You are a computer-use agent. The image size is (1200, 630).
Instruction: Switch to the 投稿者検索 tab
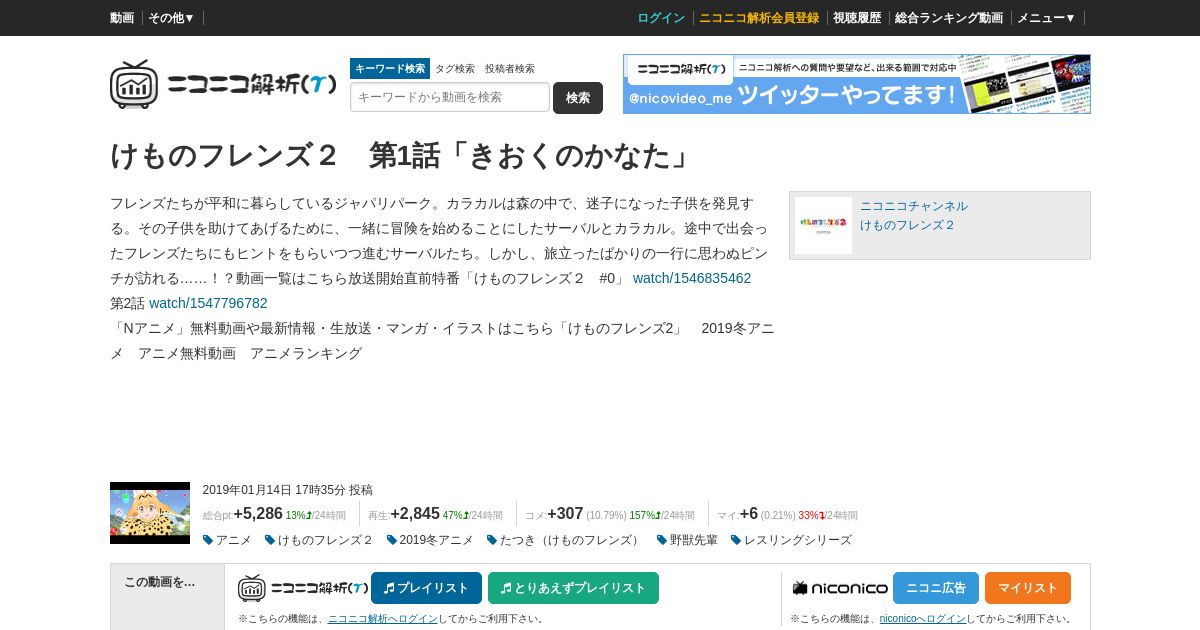point(510,69)
